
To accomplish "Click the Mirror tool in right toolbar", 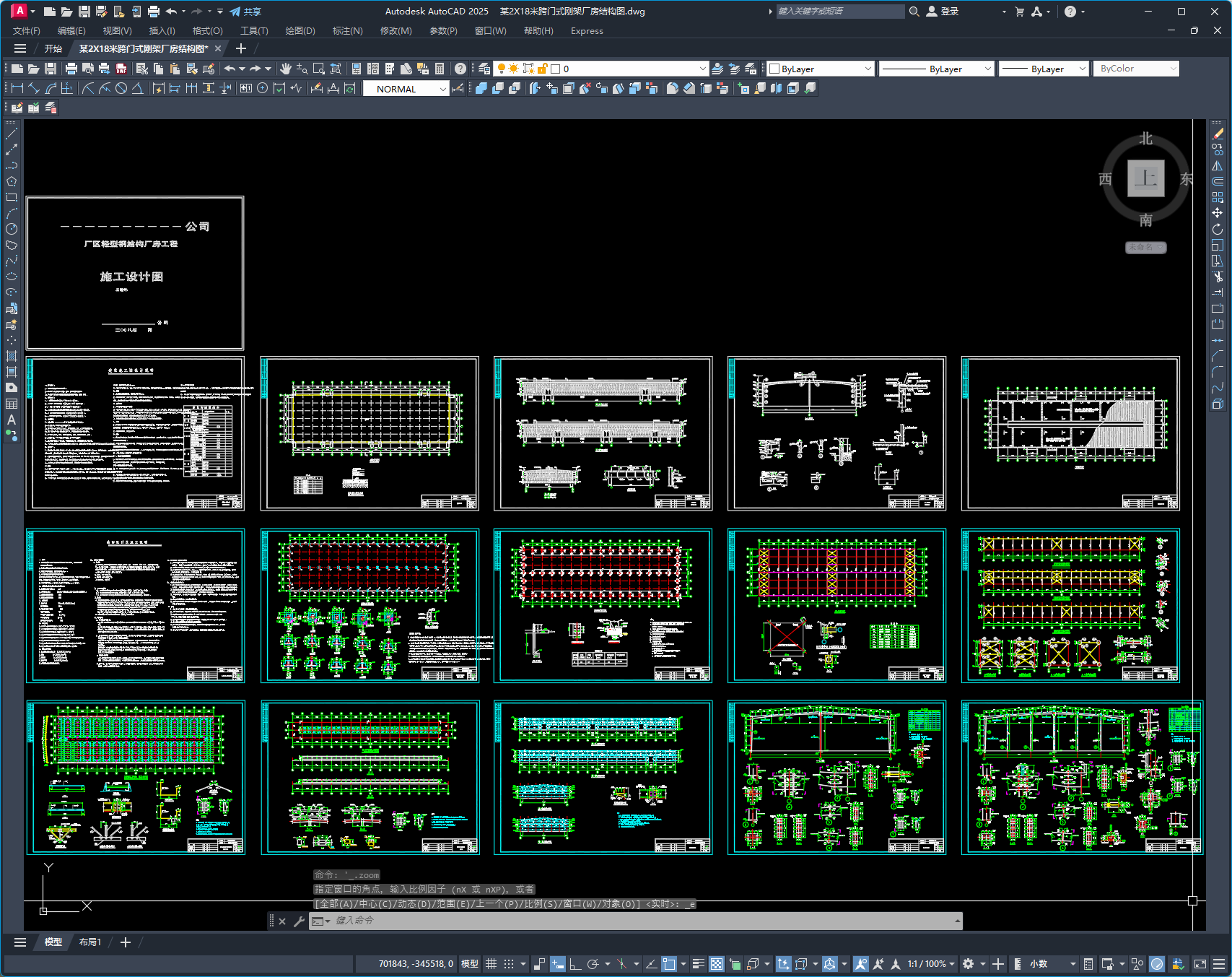I will tap(1218, 165).
